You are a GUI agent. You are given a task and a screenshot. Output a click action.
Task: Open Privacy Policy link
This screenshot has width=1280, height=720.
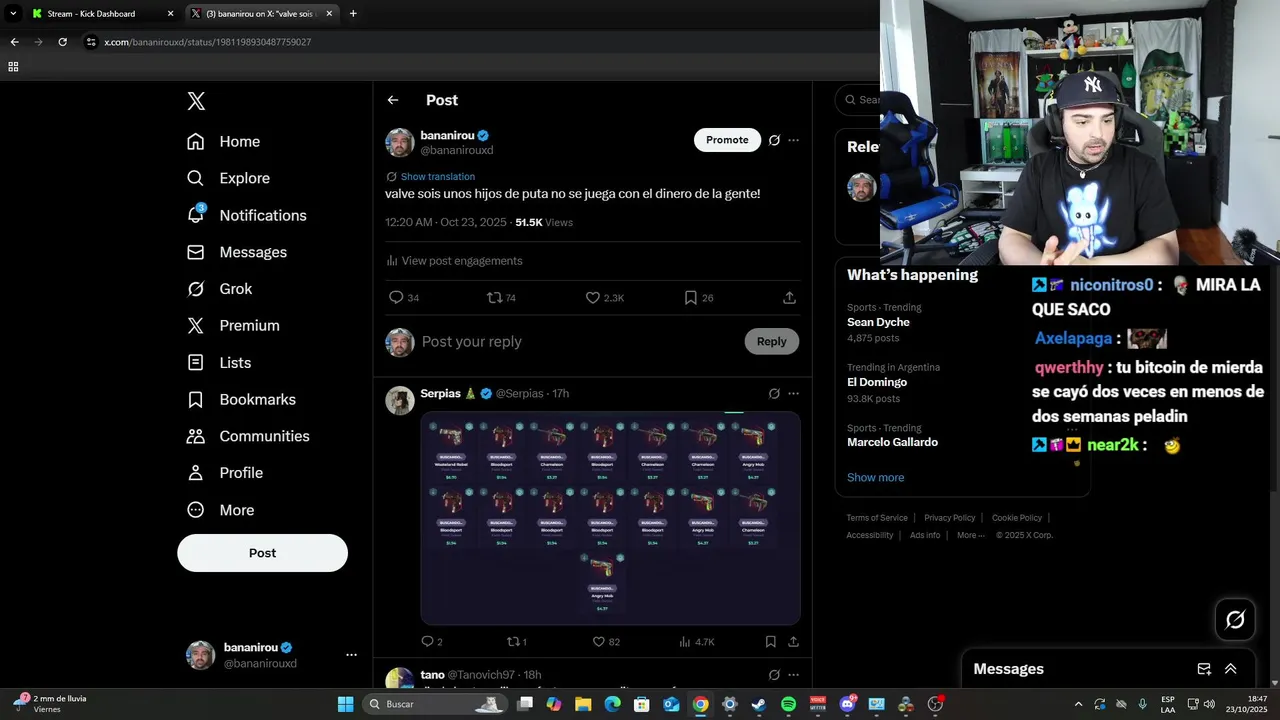(x=949, y=518)
